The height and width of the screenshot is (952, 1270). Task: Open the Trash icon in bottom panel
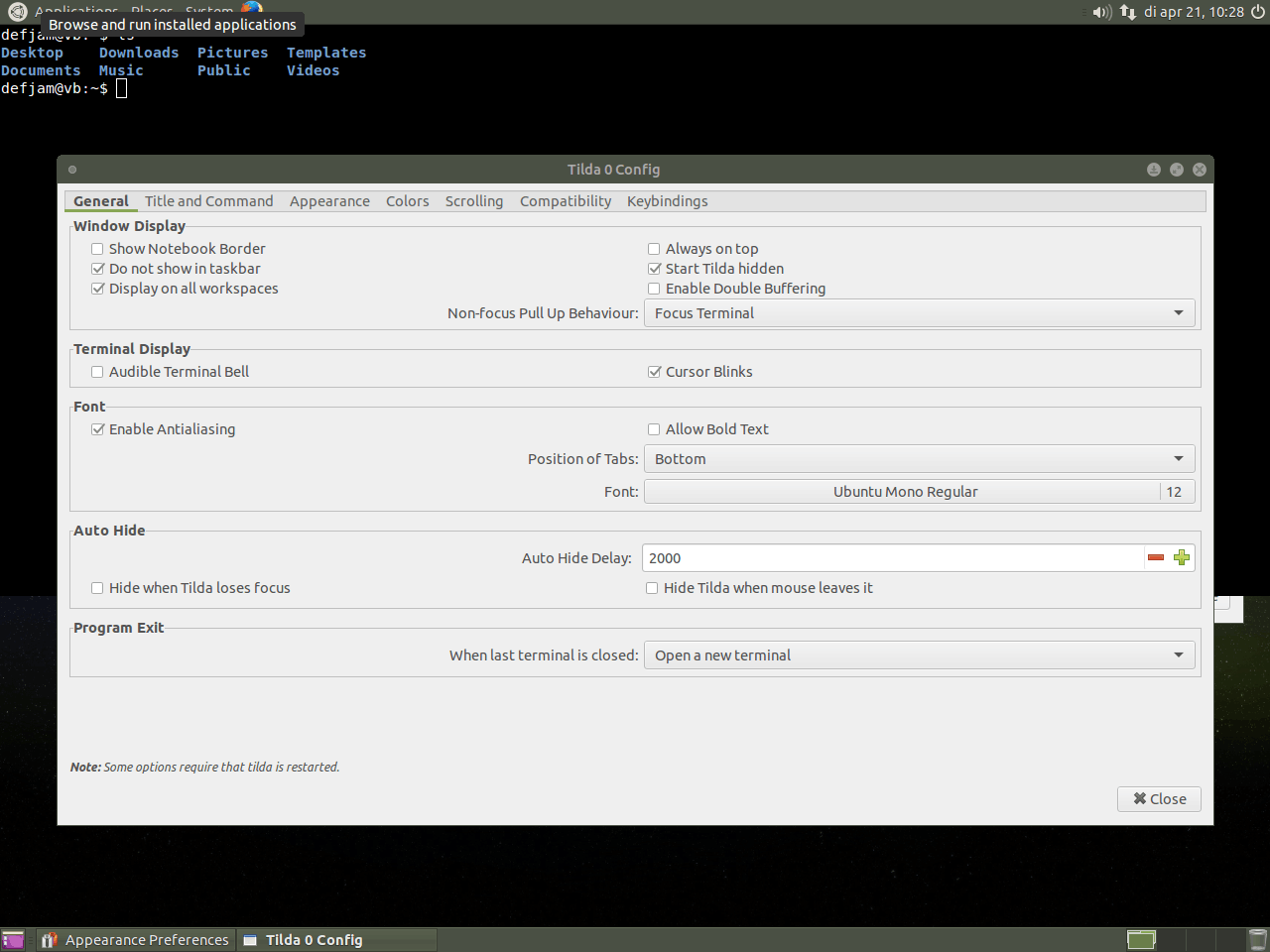tap(1257, 940)
